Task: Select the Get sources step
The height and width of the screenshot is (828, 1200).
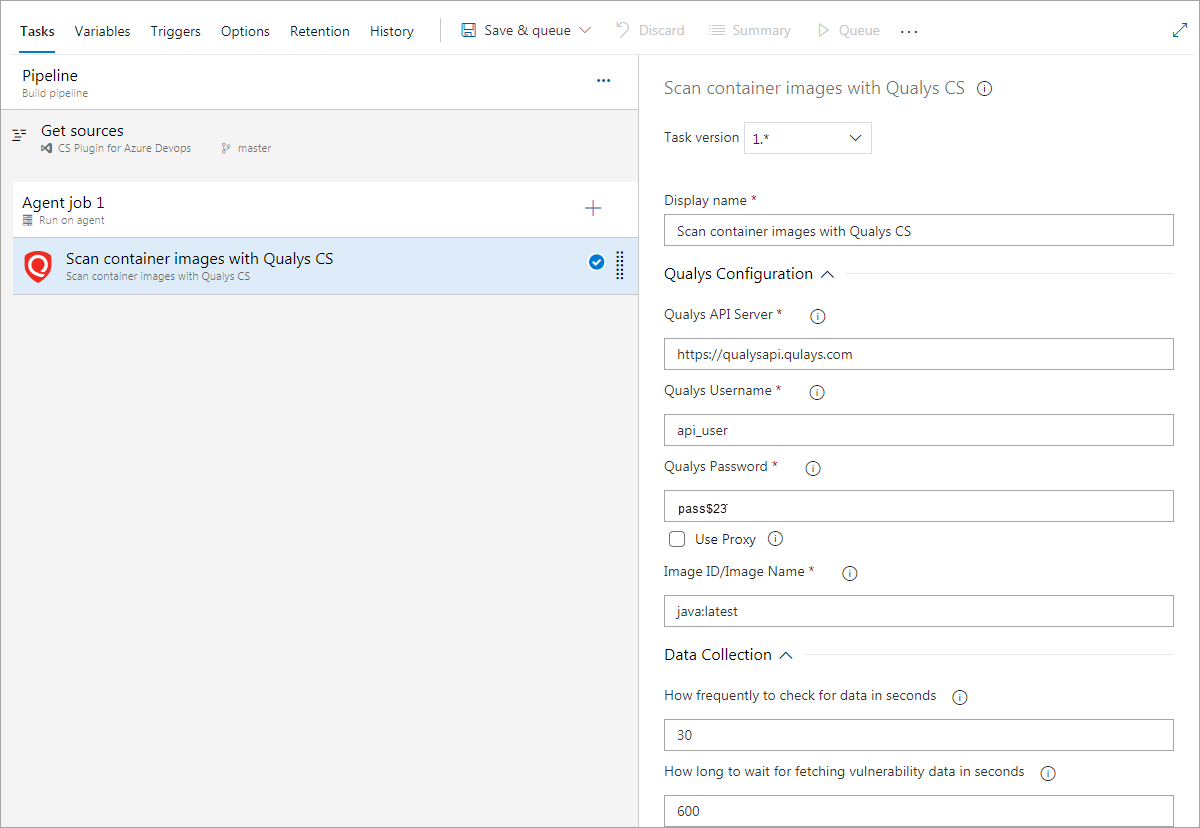Action: click(319, 138)
